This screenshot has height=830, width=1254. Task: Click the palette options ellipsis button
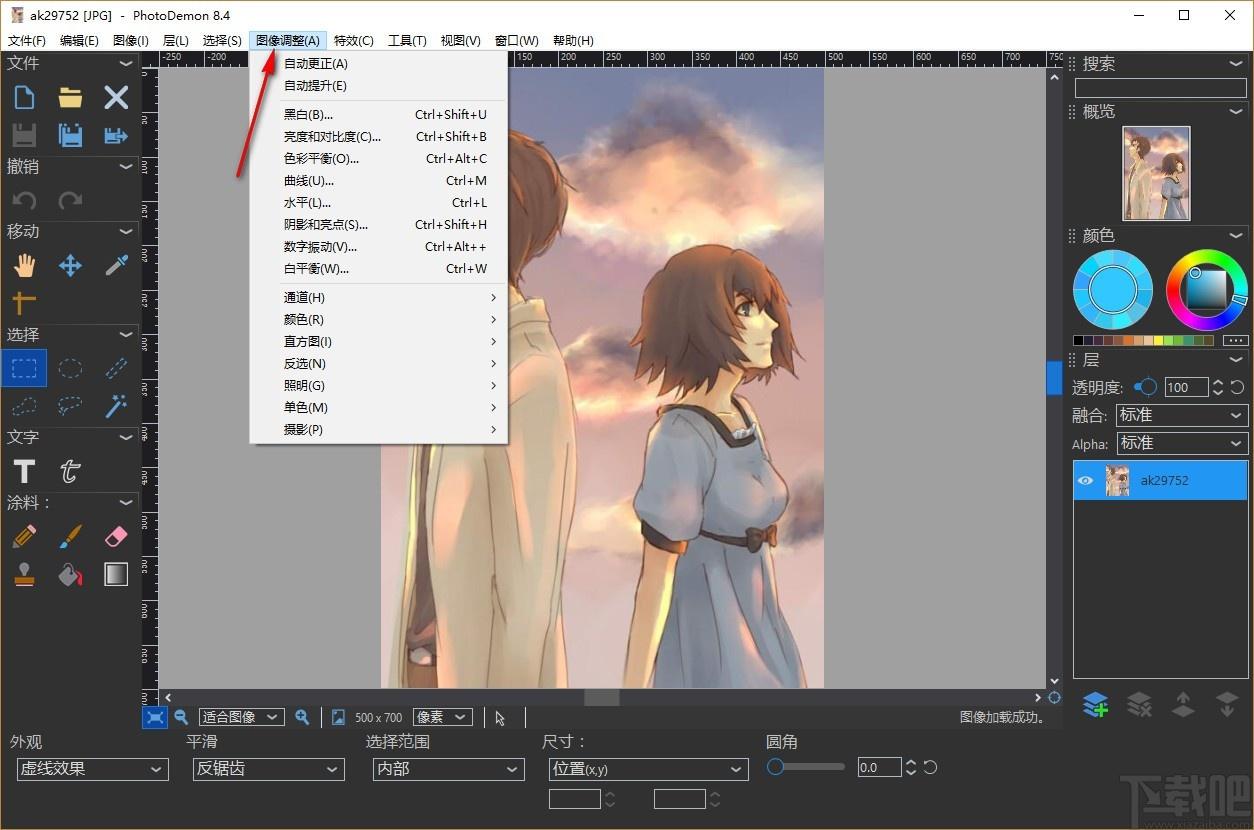1236,341
